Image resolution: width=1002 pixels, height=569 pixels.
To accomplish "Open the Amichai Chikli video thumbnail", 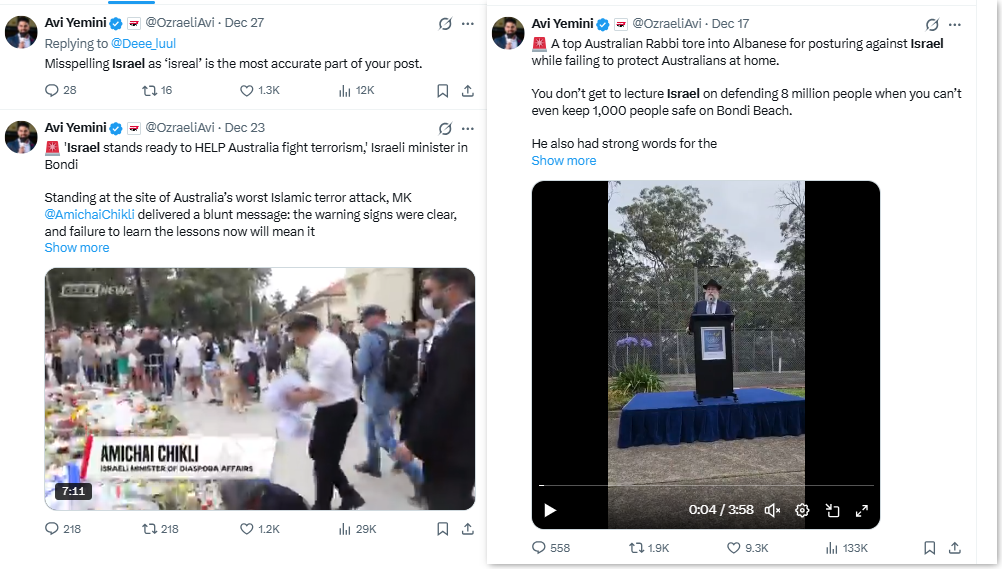I will pos(259,389).
